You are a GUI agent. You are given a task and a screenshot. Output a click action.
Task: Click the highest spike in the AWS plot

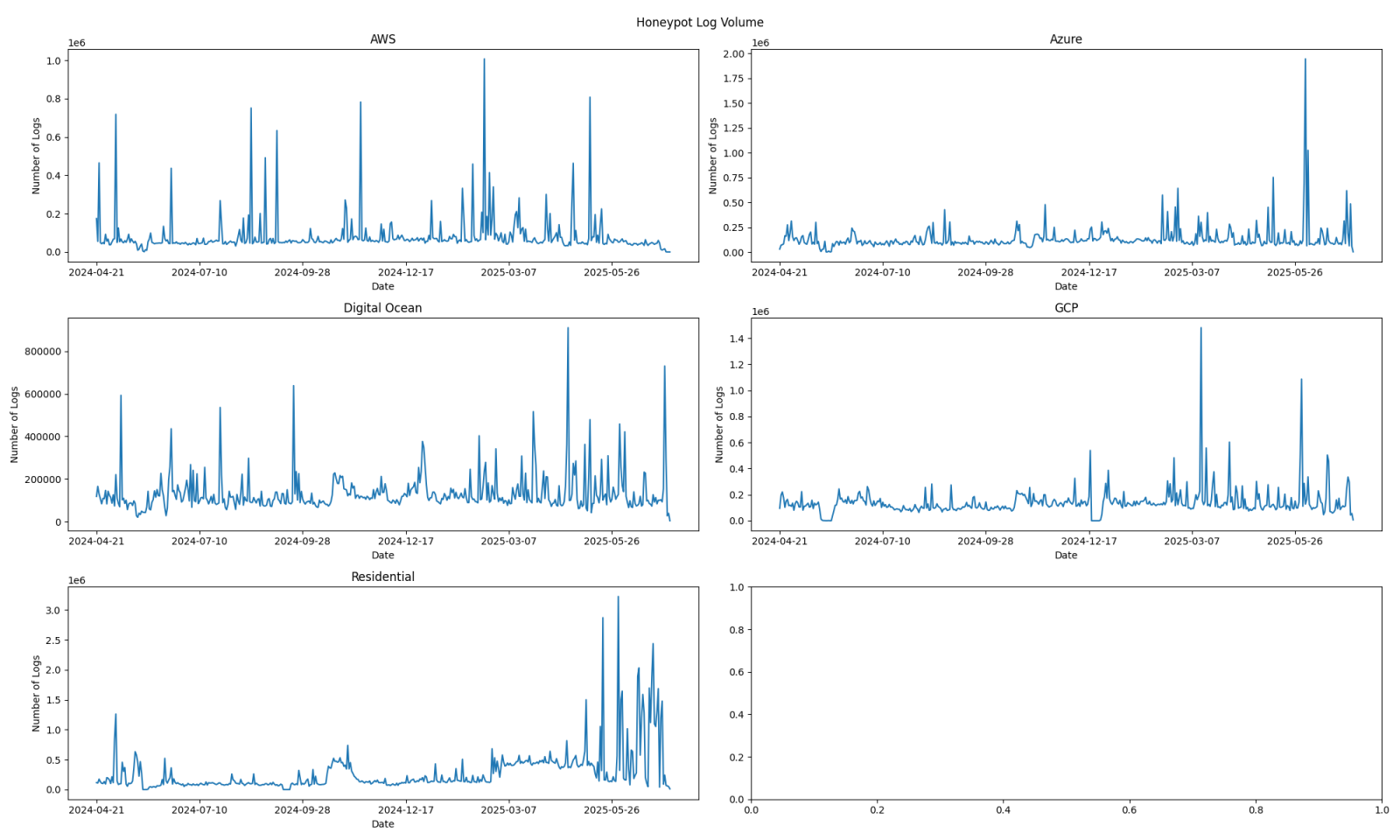click(x=484, y=59)
